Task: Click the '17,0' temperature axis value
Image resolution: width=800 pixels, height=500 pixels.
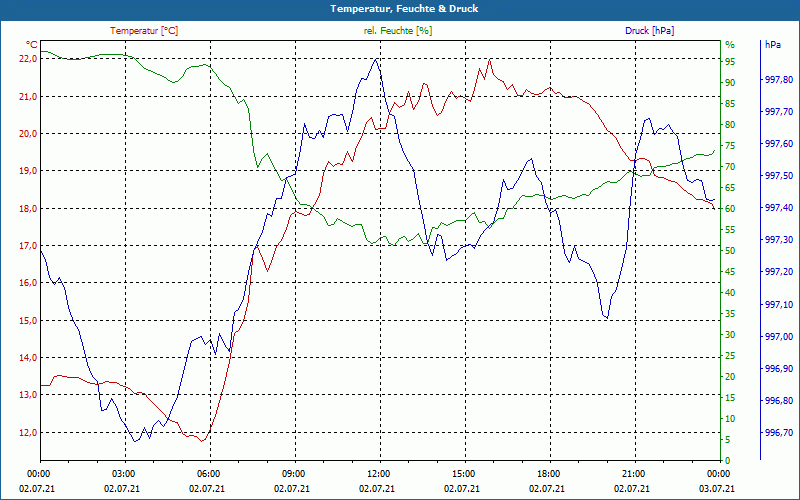Action: coord(28,246)
